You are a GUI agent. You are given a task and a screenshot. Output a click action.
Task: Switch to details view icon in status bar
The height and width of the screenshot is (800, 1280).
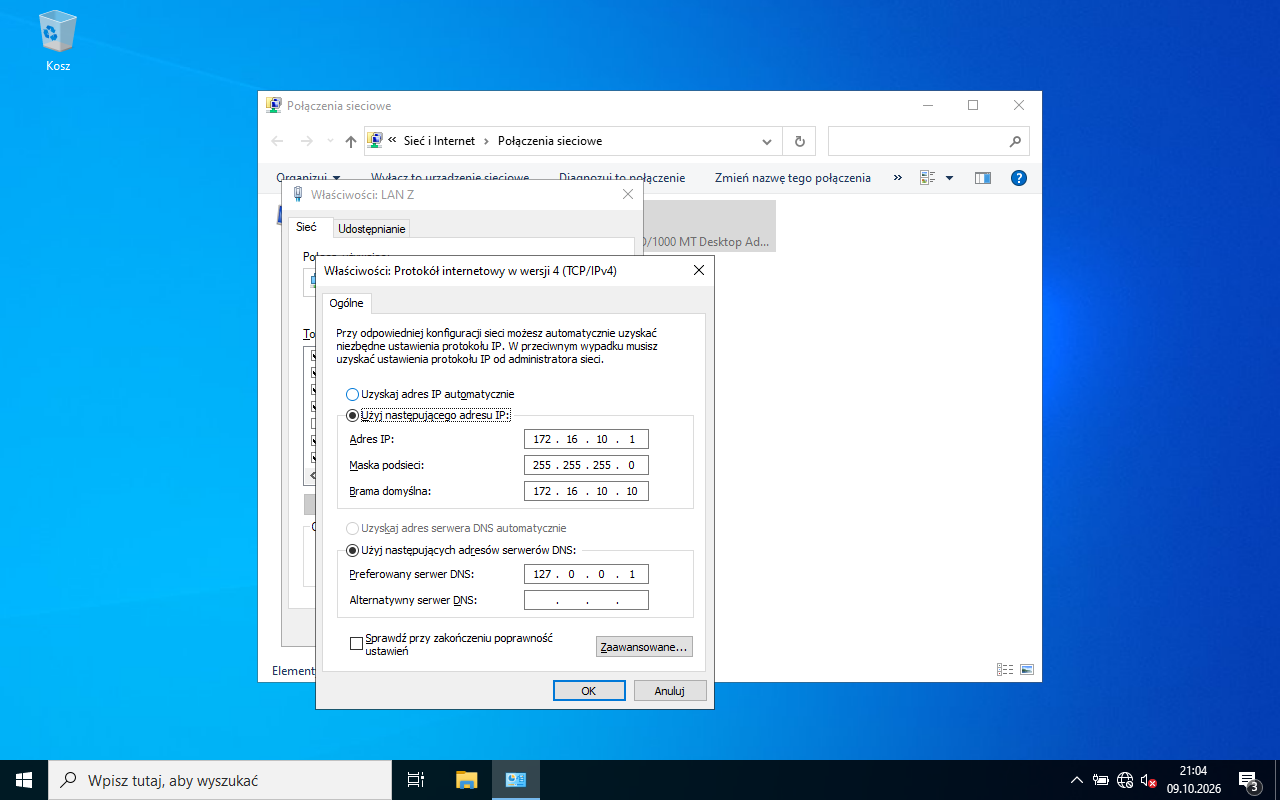point(1005,670)
